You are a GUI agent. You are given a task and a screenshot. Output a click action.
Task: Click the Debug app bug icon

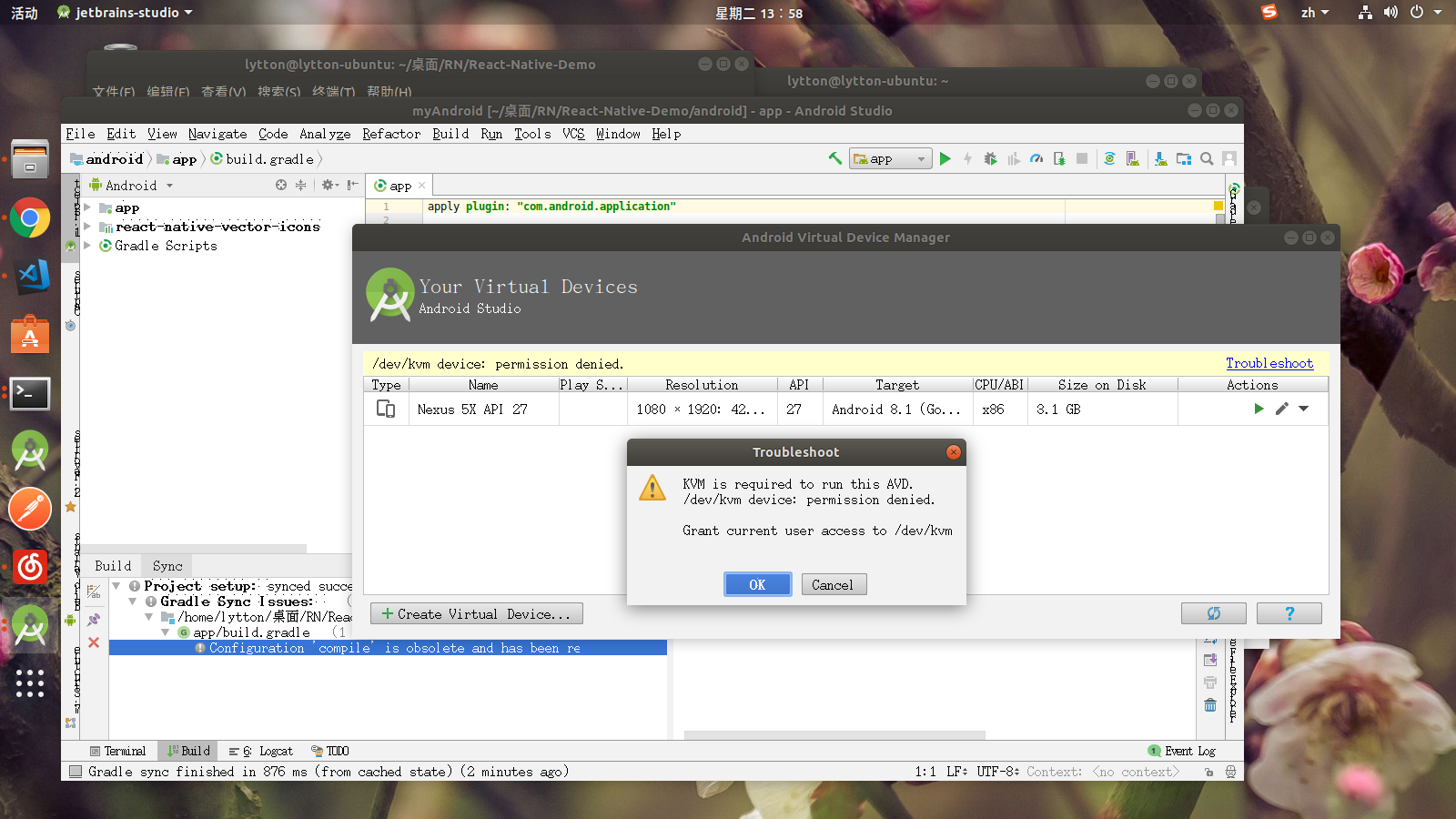click(991, 158)
